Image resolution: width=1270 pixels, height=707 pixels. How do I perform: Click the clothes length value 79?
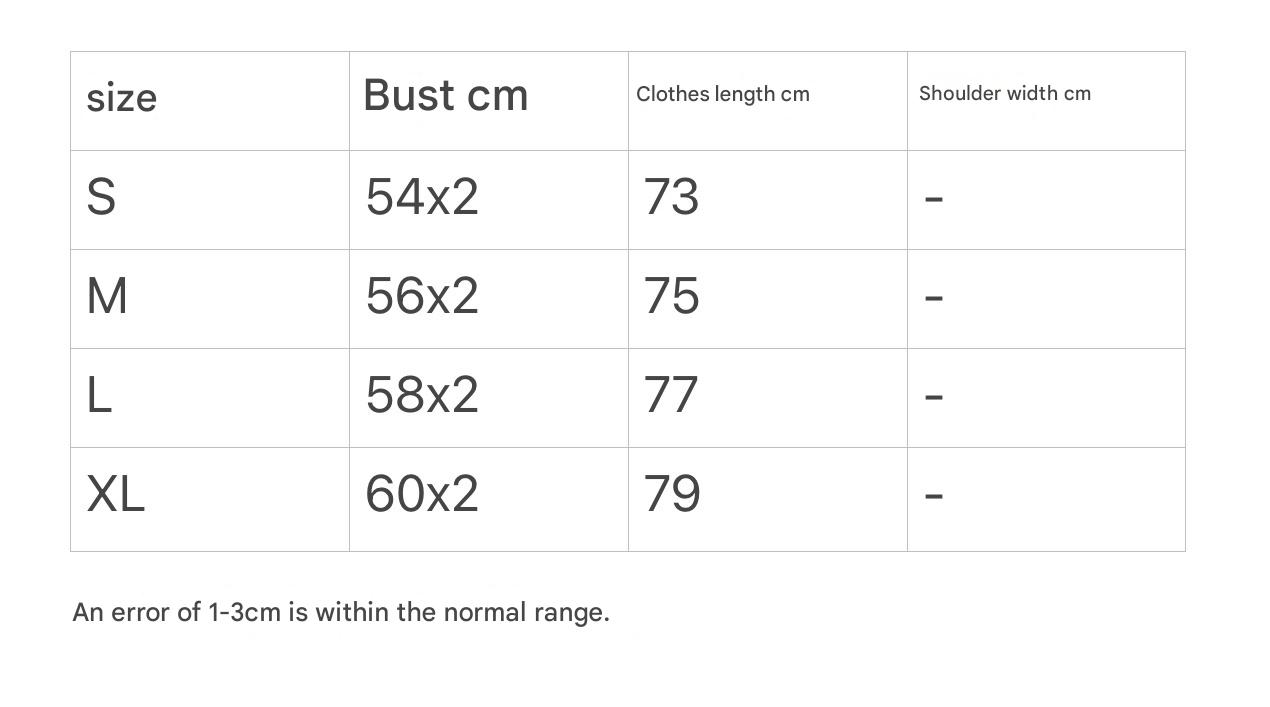tap(671, 494)
